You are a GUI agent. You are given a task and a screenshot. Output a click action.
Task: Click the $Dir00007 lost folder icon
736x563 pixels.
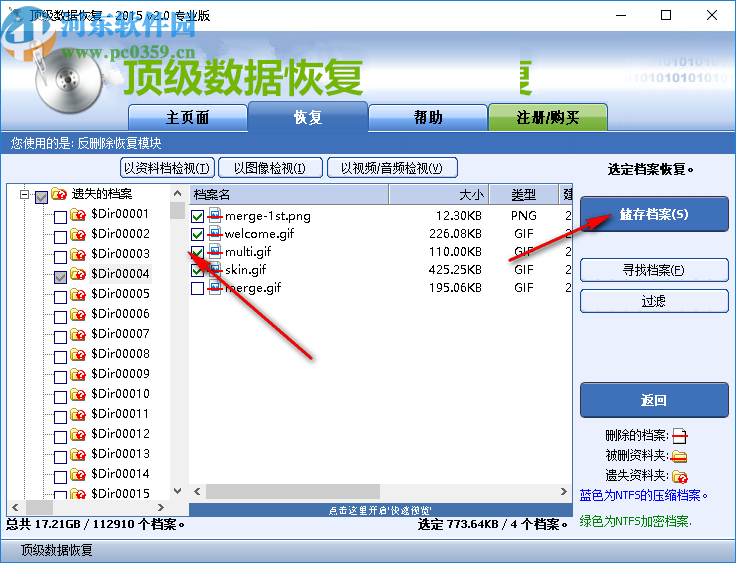pos(78,334)
